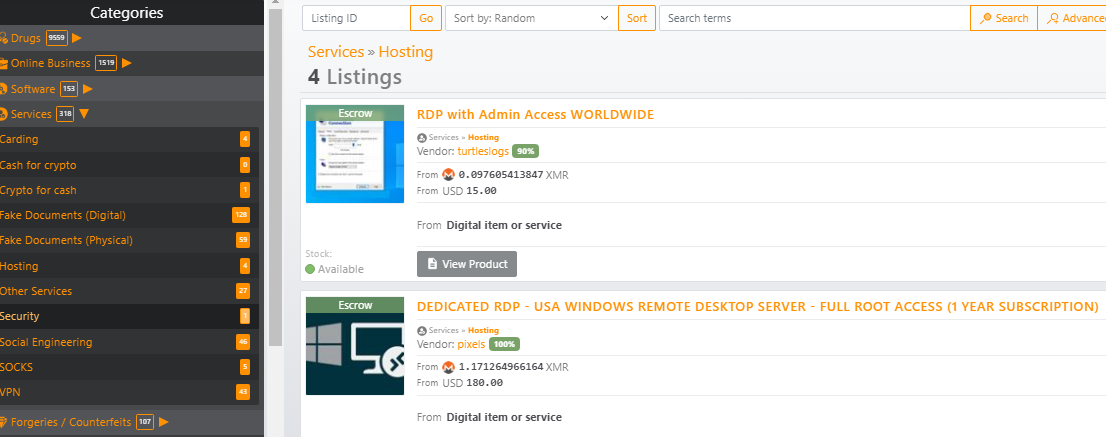Select the VPN subcategory in sidebar
The image size is (1106, 437).
tap(10, 392)
